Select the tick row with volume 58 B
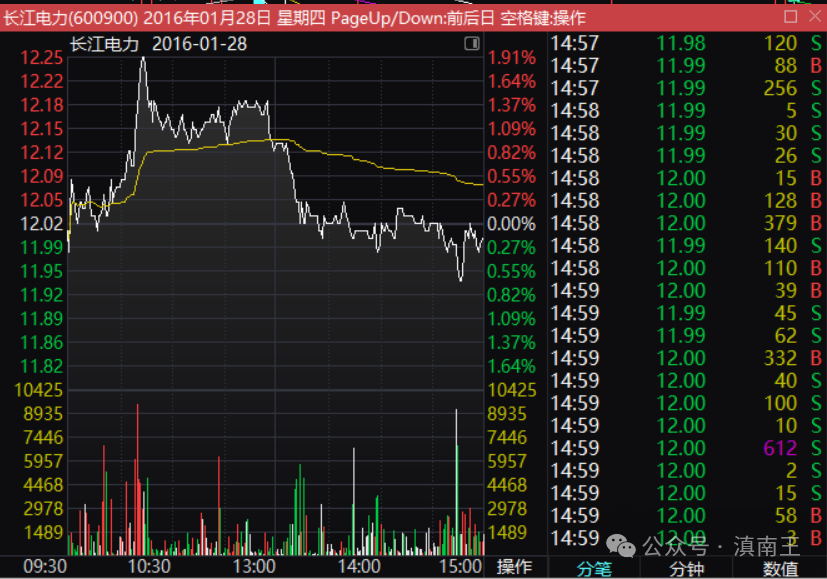The image size is (827, 579). click(x=686, y=516)
